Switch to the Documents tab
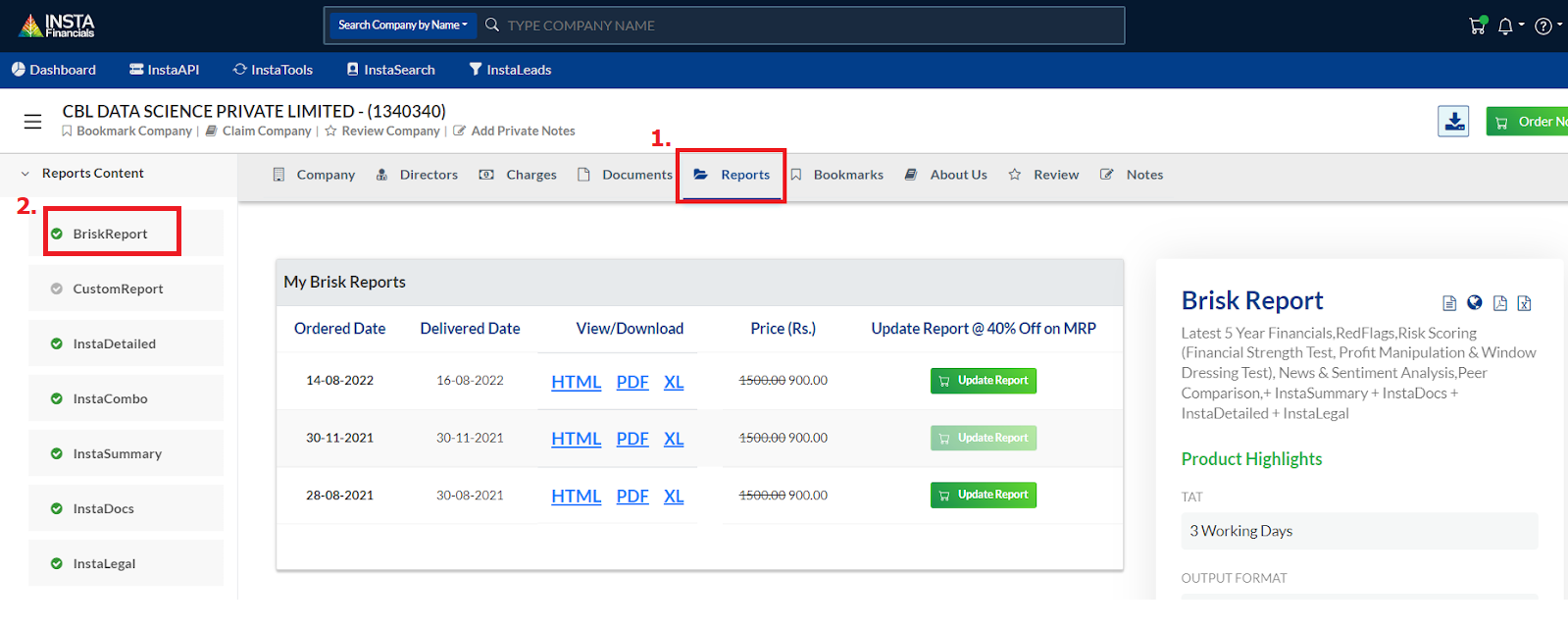Image resolution: width=1568 pixels, height=630 pixels. pyautogui.click(x=625, y=175)
